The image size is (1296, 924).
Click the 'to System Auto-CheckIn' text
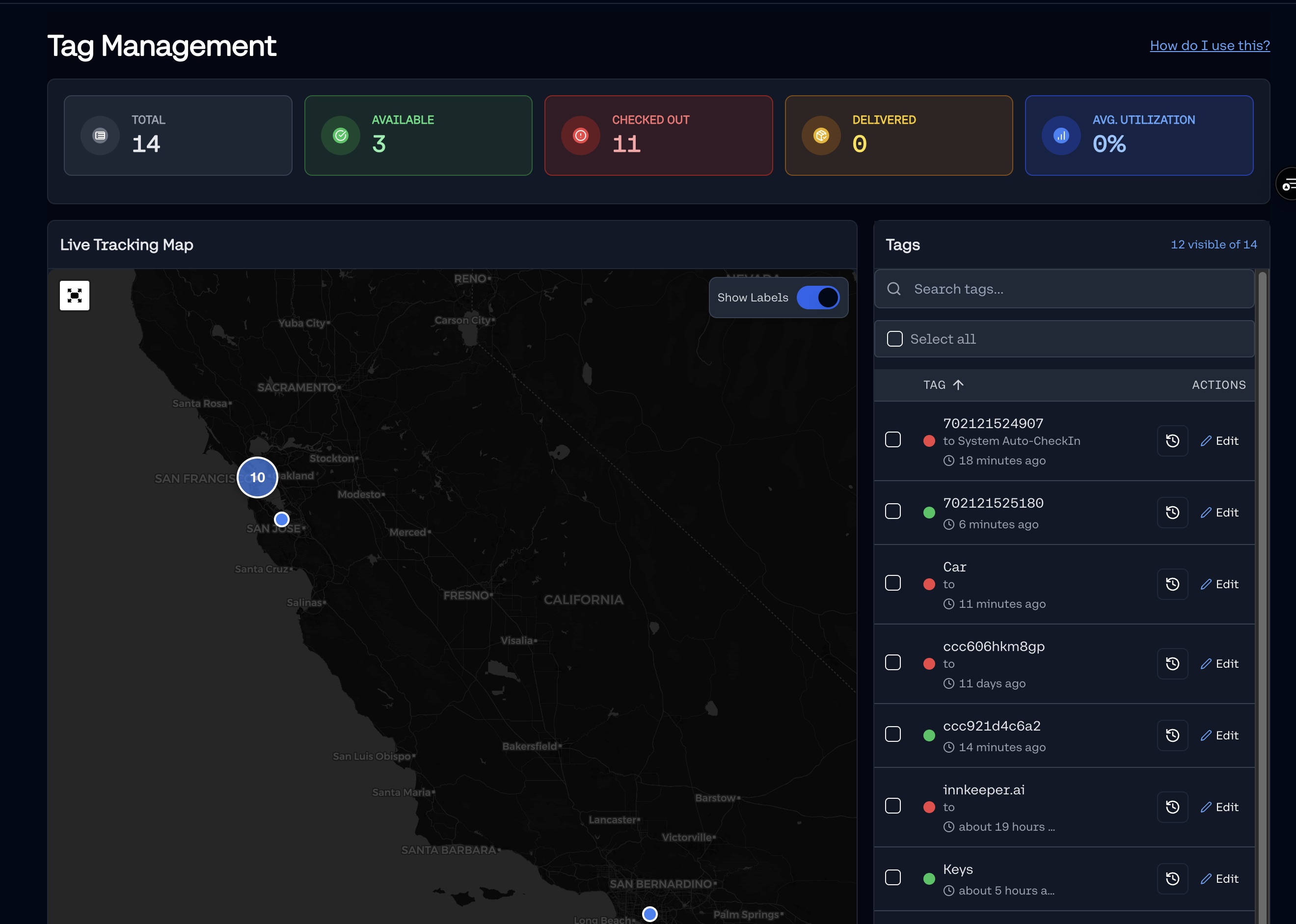click(1012, 441)
